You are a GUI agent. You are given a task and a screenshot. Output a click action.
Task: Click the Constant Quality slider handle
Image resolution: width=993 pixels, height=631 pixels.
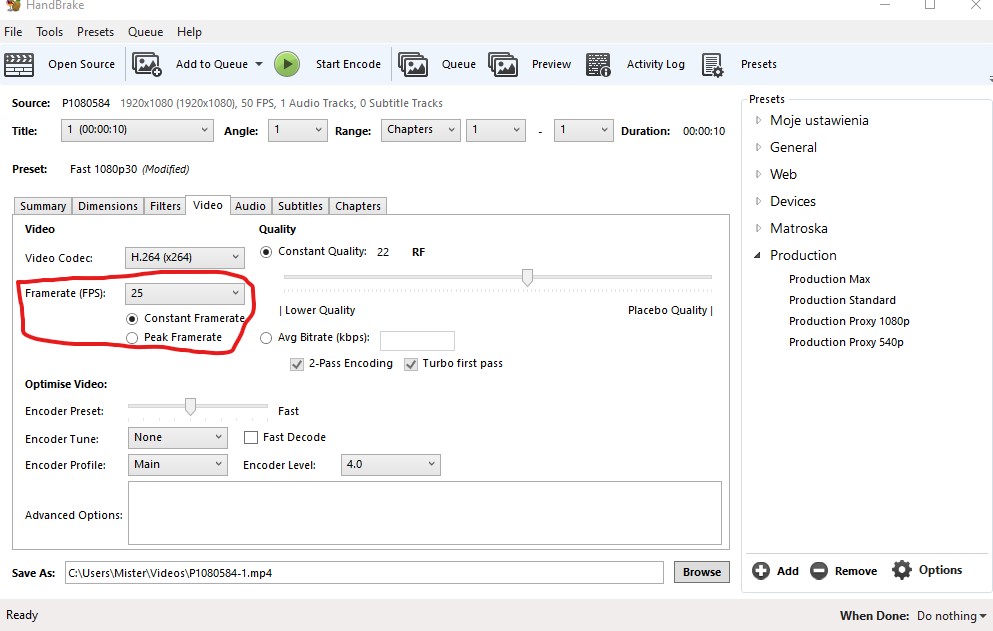[527, 277]
